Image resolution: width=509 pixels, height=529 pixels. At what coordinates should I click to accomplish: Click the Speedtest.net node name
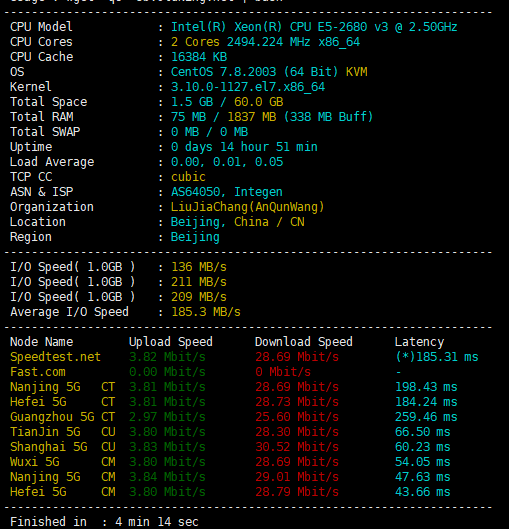(x=55, y=357)
